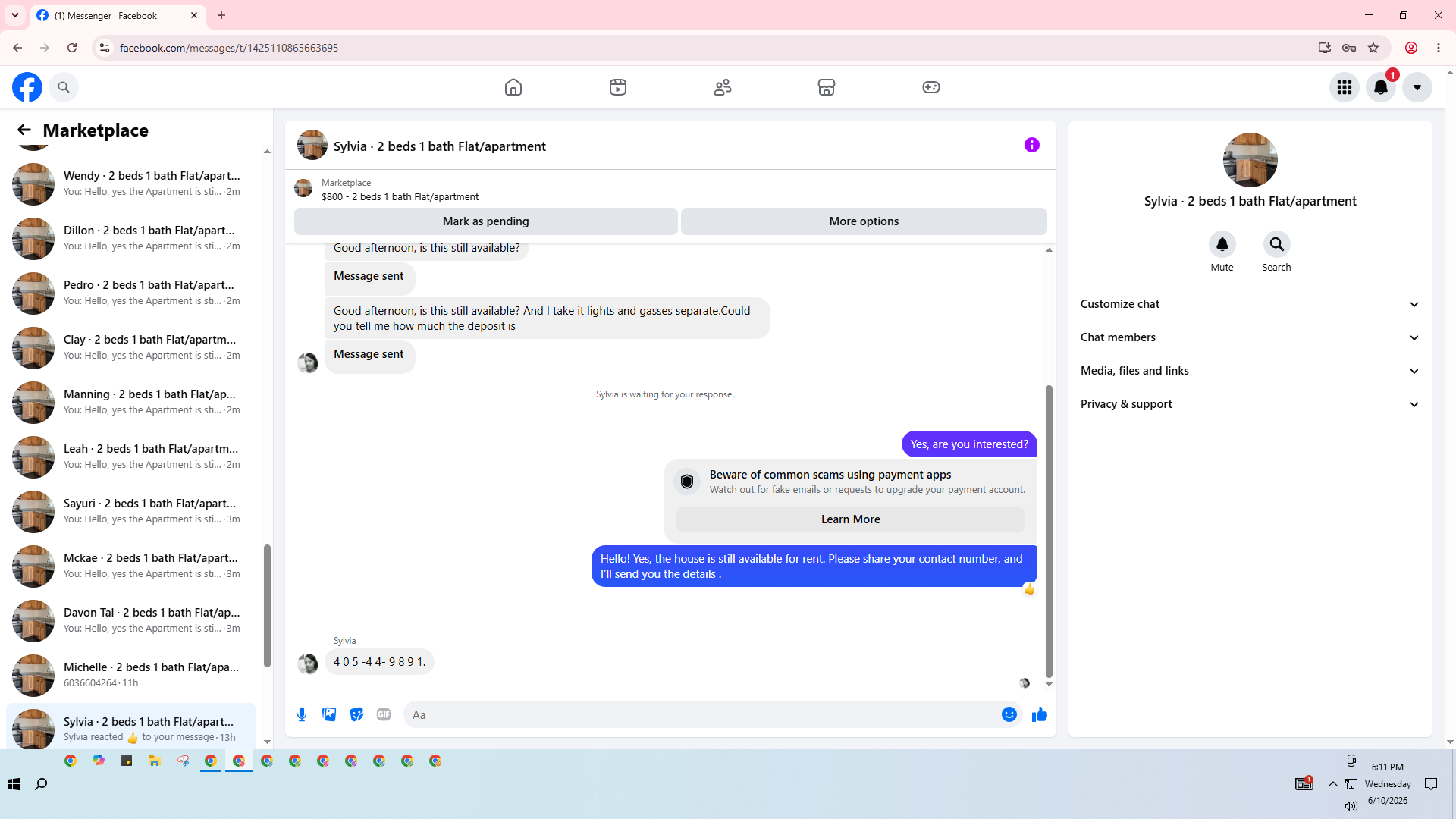Click the chat header listing thumbnail
The width and height of the screenshot is (1456, 819).
(312, 145)
